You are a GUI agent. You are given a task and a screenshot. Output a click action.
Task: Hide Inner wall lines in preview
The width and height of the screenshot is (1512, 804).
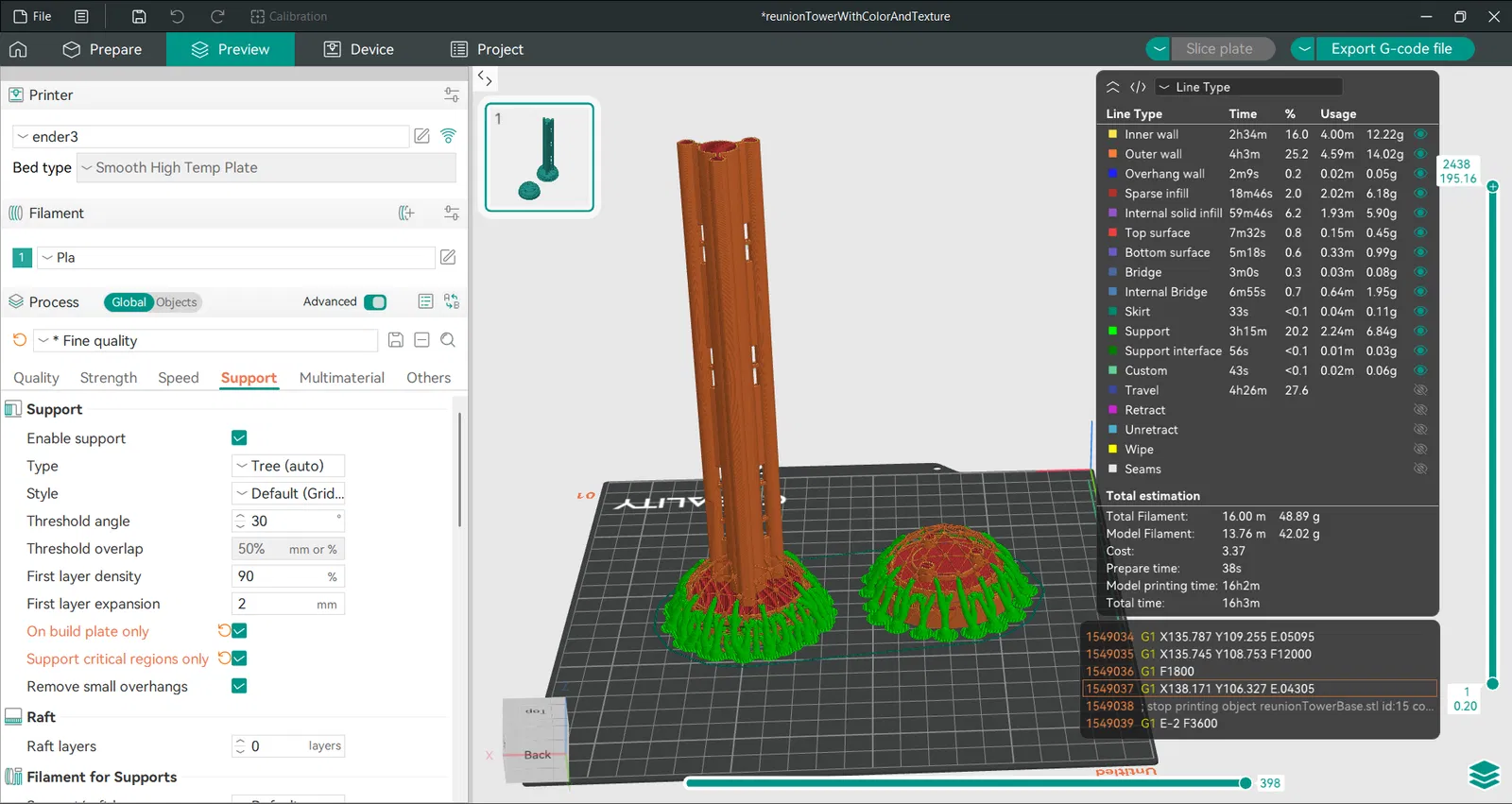click(x=1419, y=134)
